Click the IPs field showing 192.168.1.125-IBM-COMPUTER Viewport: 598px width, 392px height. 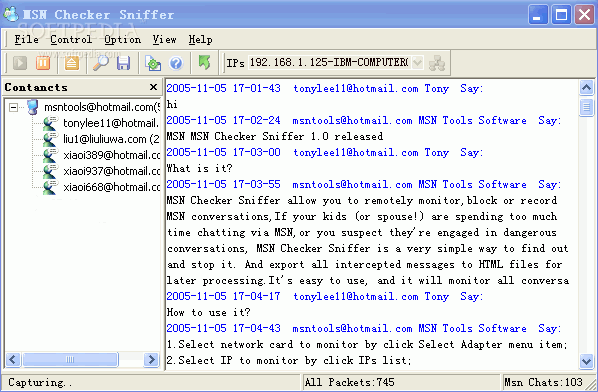330,62
